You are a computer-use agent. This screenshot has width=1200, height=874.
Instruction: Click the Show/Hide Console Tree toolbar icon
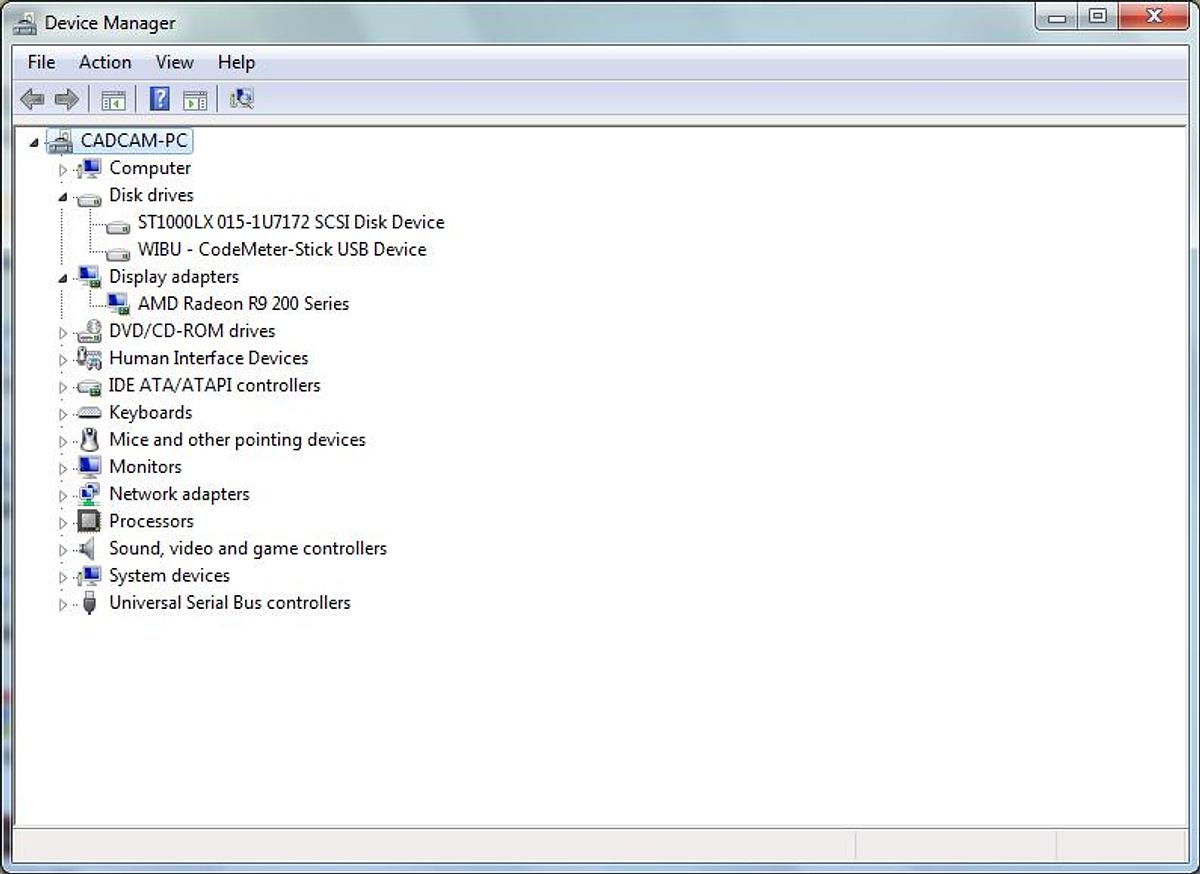(113, 99)
